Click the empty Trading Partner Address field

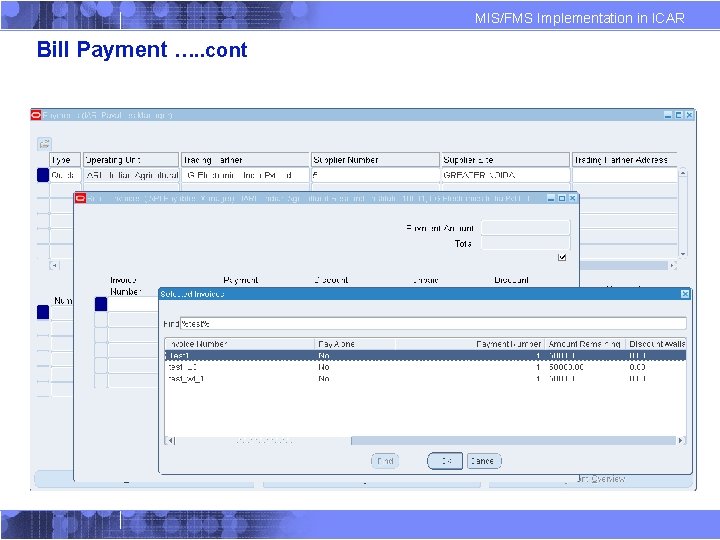(624, 175)
